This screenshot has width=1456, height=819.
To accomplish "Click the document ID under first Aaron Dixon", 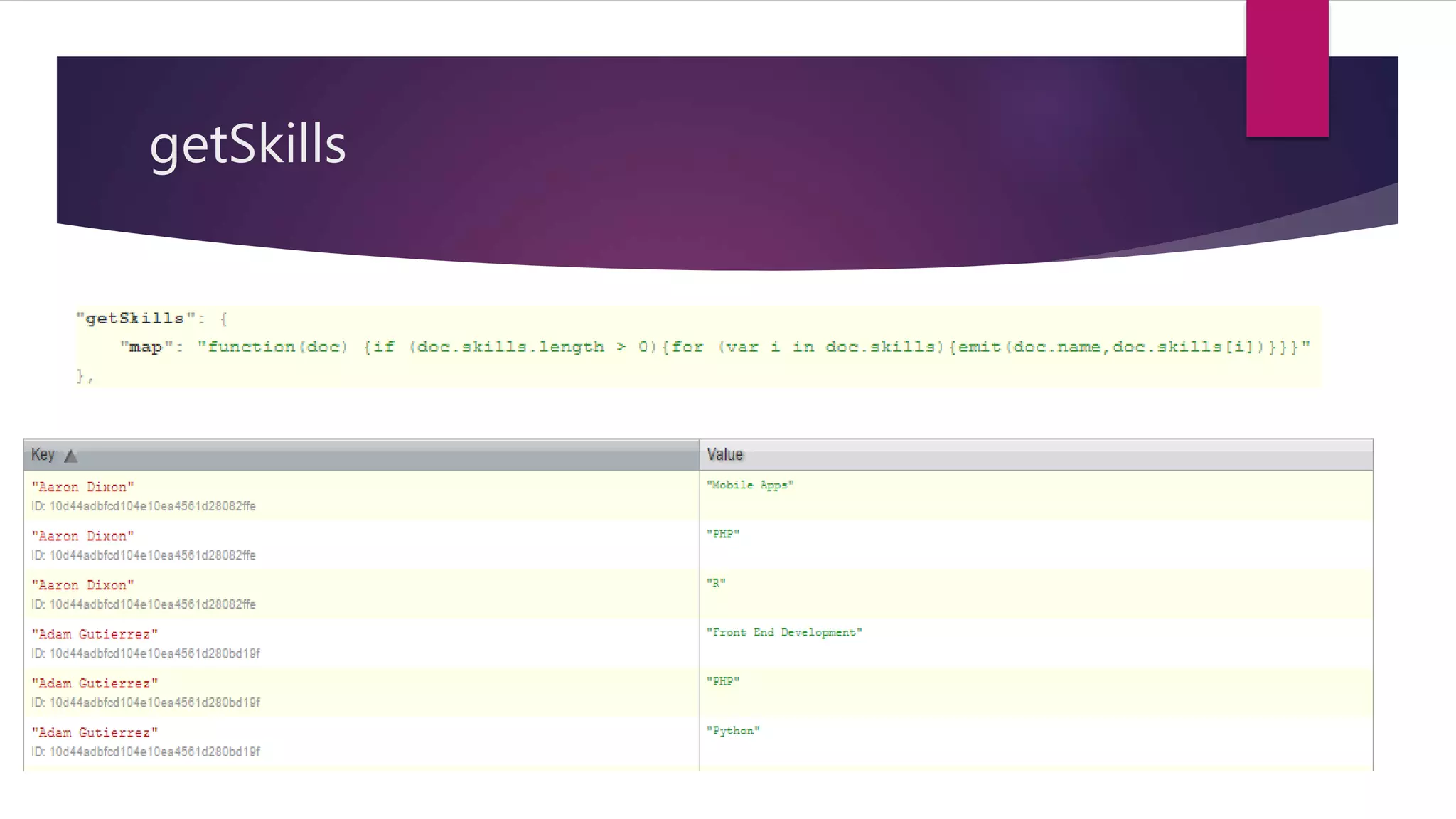I will [x=144, y=506].
